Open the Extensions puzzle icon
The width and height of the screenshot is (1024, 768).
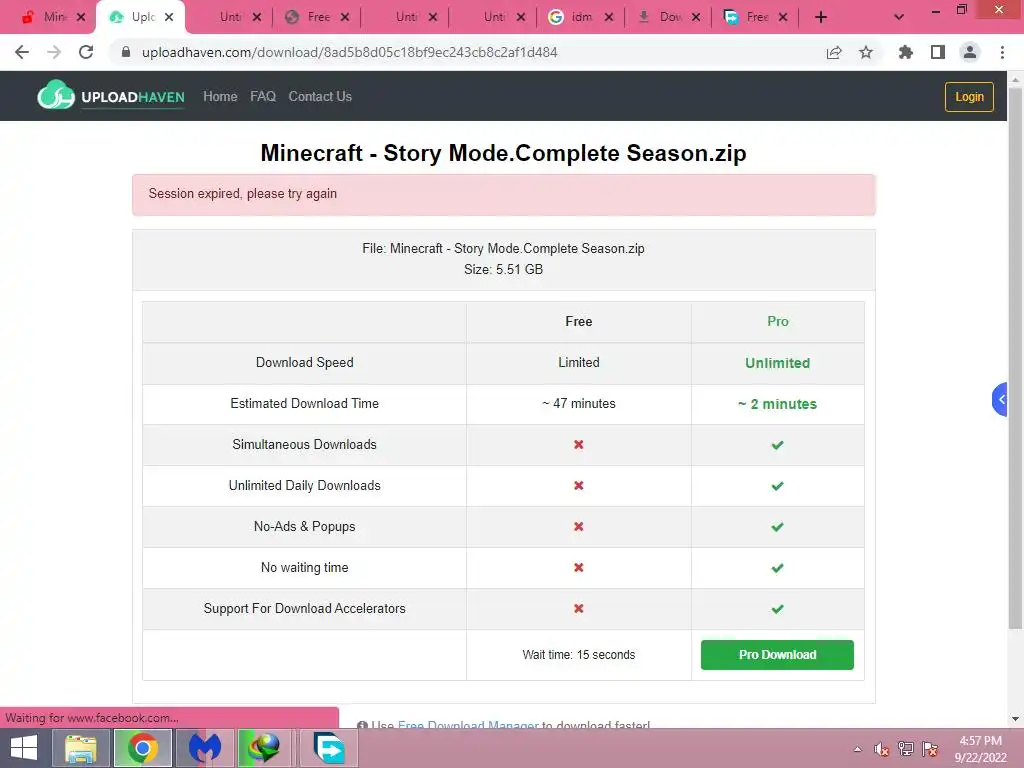click(x=905, y=52)
